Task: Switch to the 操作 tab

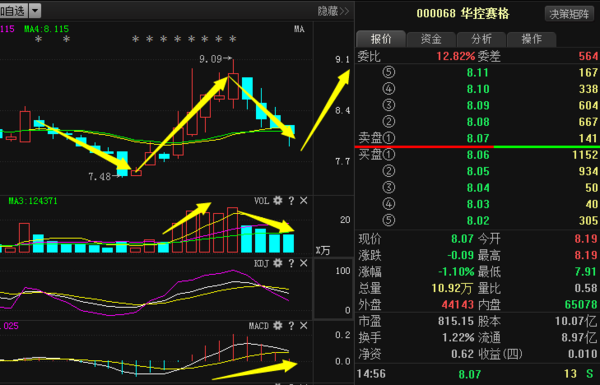Action: pyautogui.click(x=532, y=39)
